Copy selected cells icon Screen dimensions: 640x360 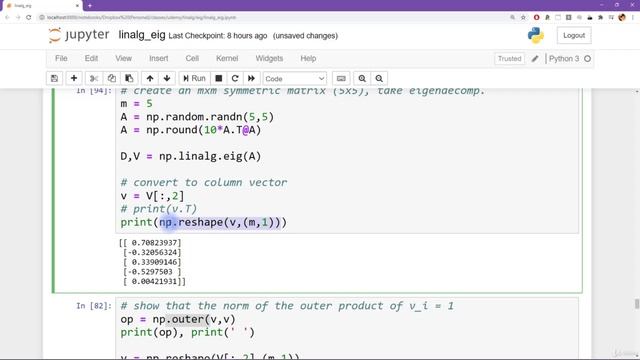[111, 78]
